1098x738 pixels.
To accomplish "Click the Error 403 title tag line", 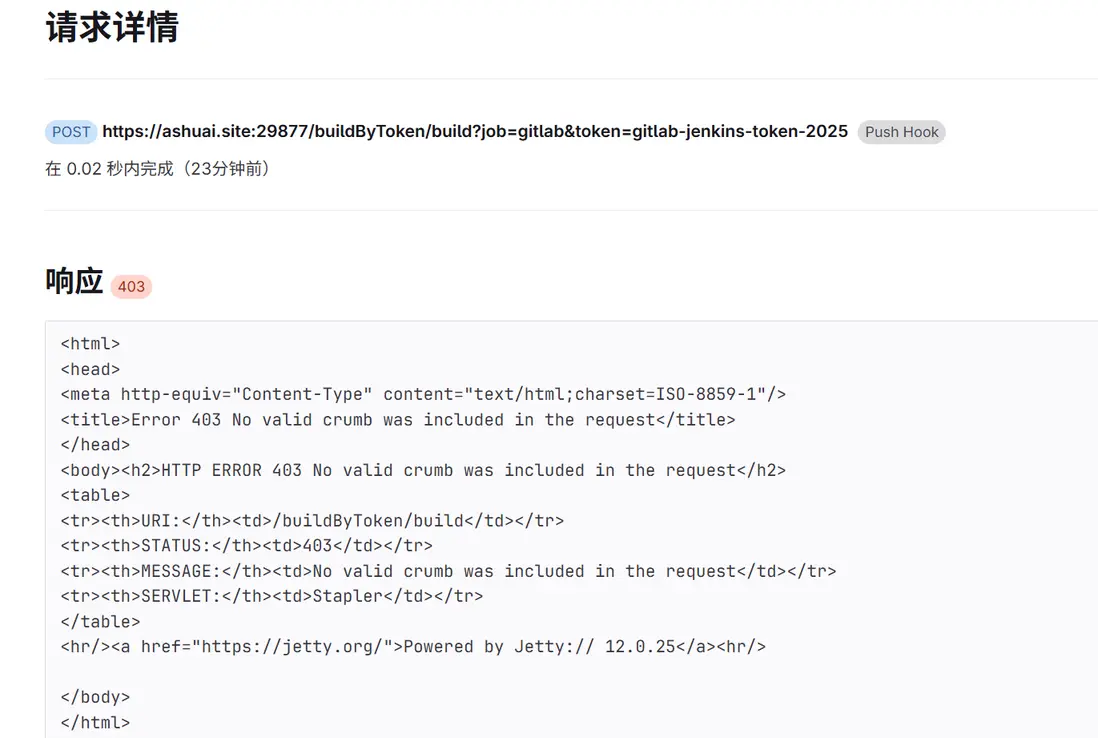I will pyautogui.click(x=398, y=420).
